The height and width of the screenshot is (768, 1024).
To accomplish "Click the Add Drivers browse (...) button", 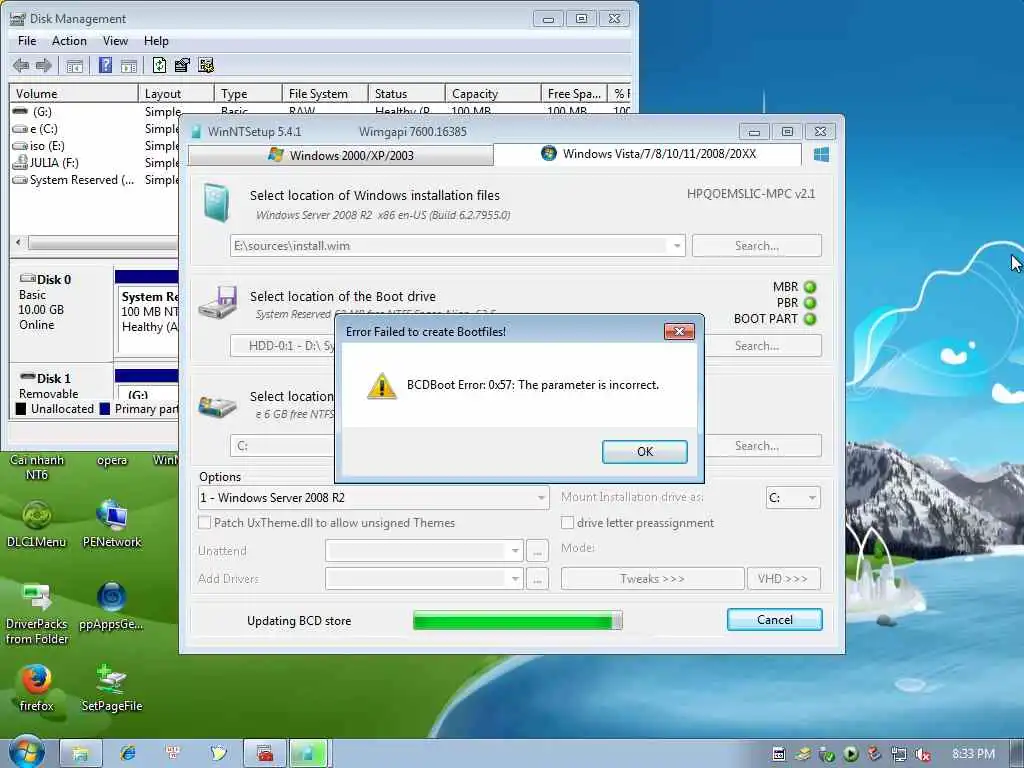I will click(x=537, y=579).
